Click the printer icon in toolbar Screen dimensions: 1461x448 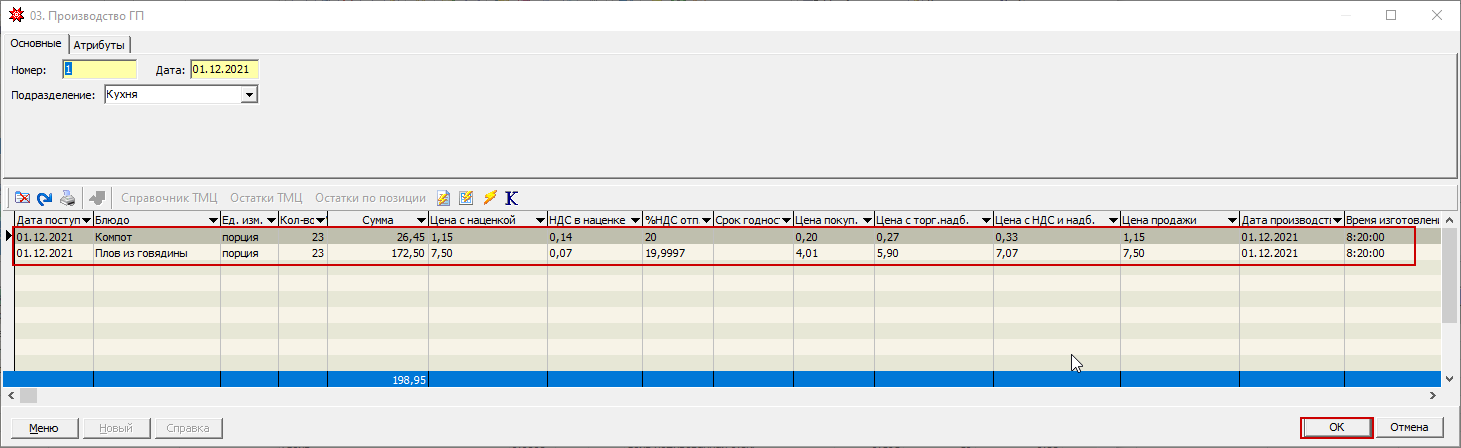coord(67,198)
